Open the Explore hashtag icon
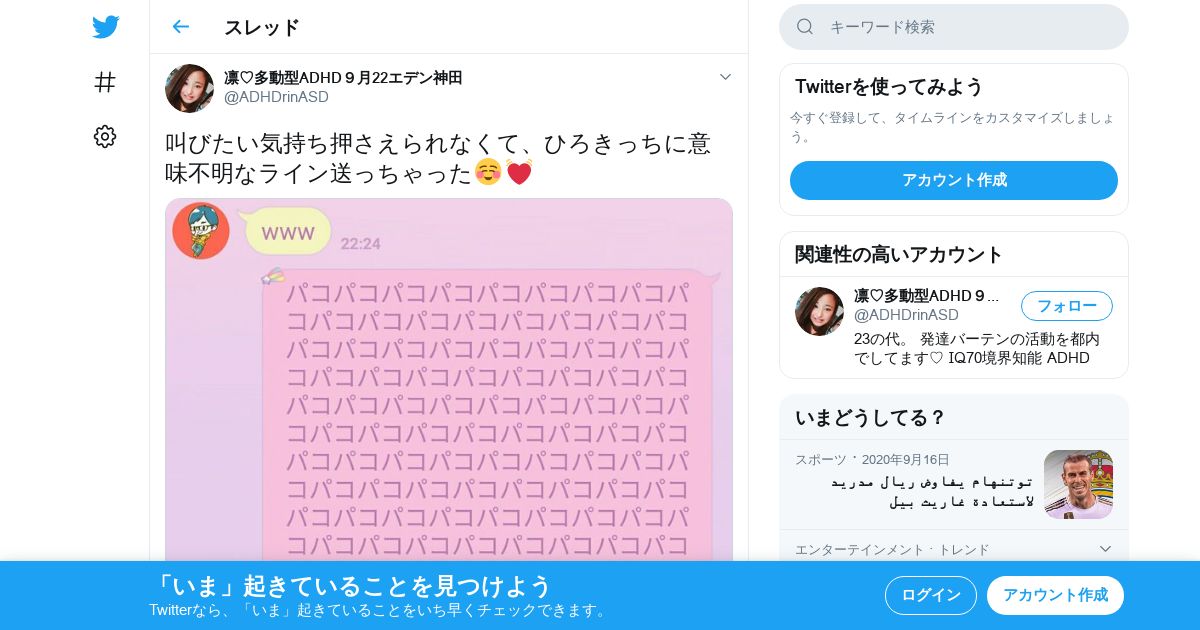The height and width of the screenshot is (630, 1200). click(105, 82)
